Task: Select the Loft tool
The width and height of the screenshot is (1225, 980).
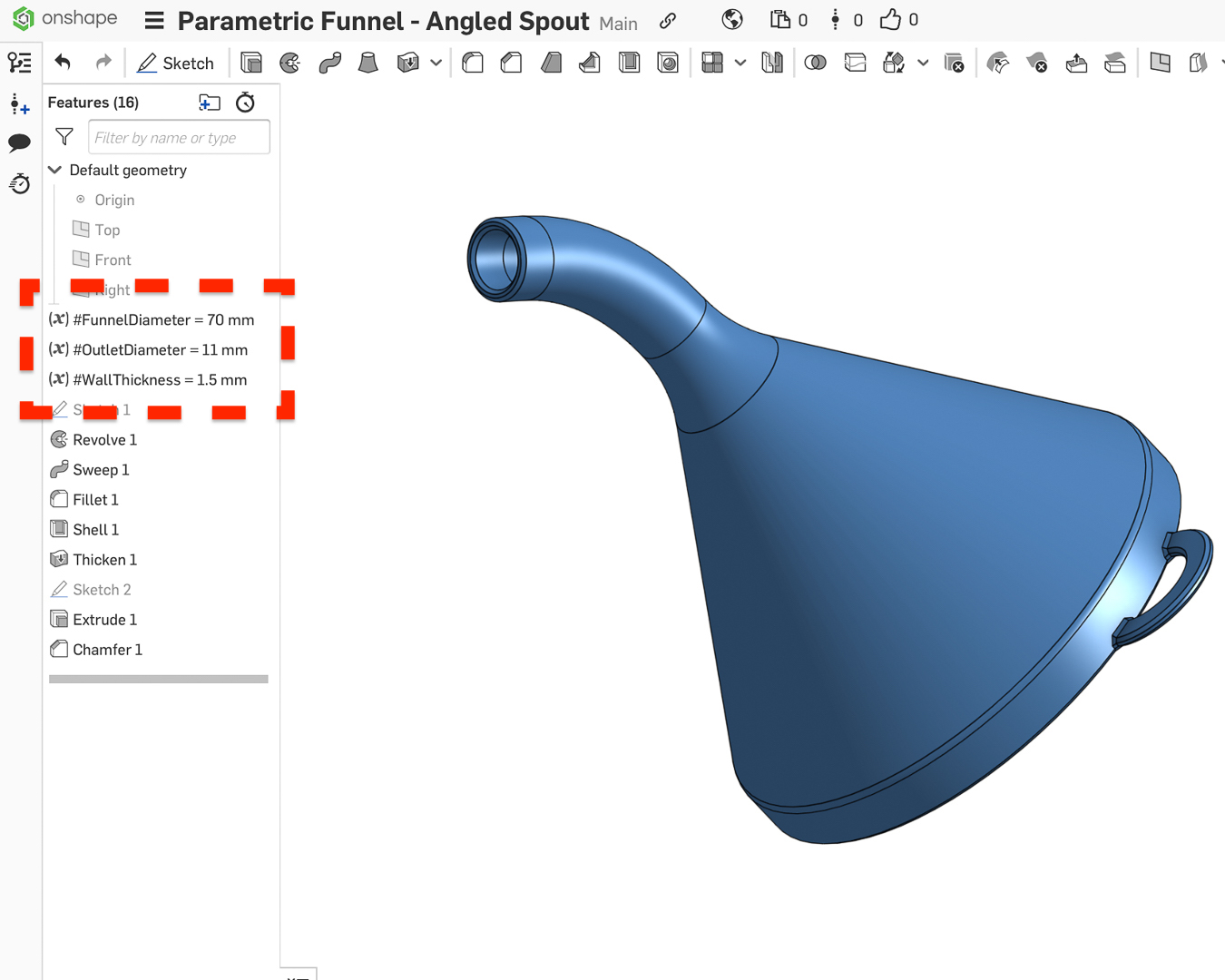Action: click(367, 62)
